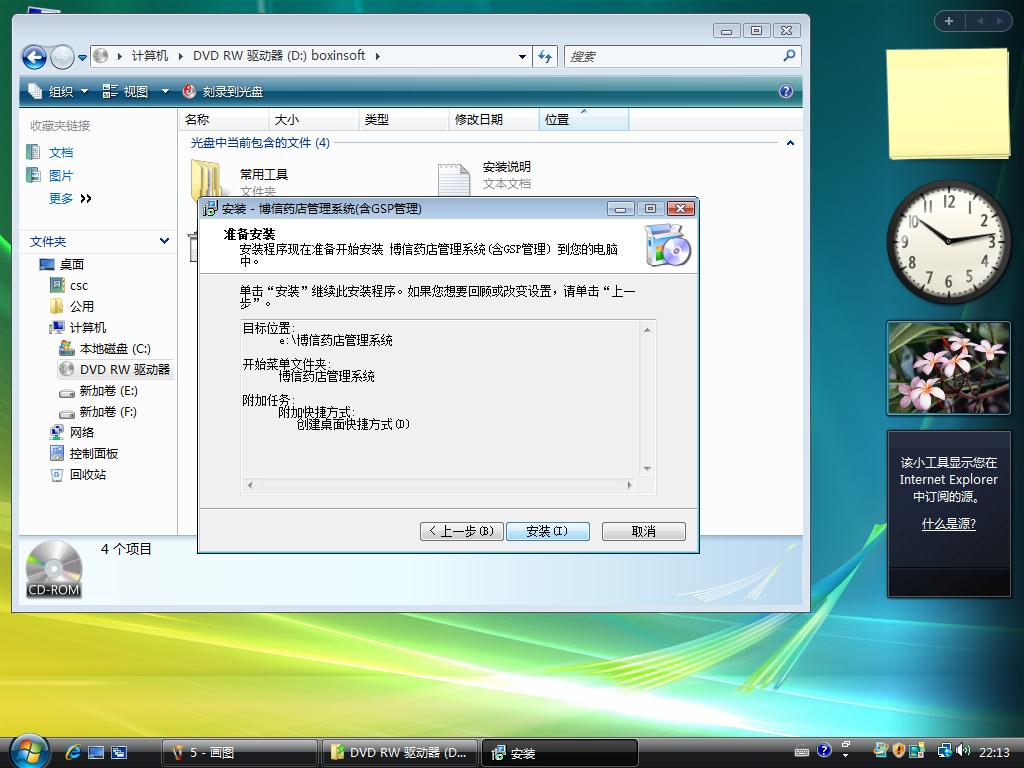Launch Internet Explorer from quick launch
The height and width of the screenshot is (768, 1024).
pyautogui.click(x=73, y=752)
